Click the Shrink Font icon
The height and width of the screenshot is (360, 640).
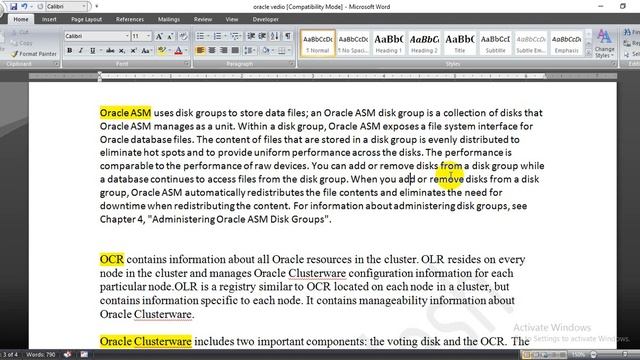click(170, 36)
